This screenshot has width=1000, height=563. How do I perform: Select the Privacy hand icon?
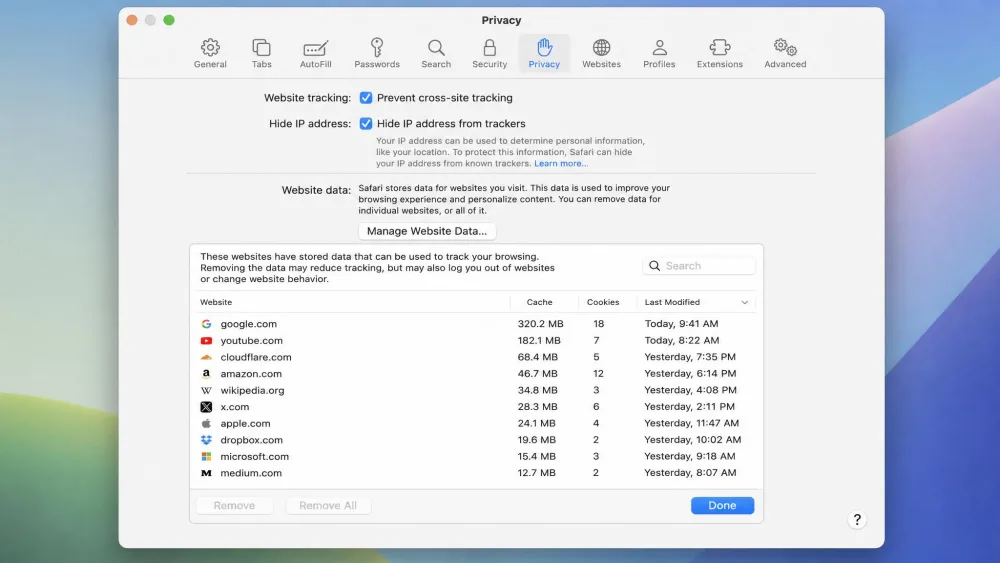tap(544, 47)
